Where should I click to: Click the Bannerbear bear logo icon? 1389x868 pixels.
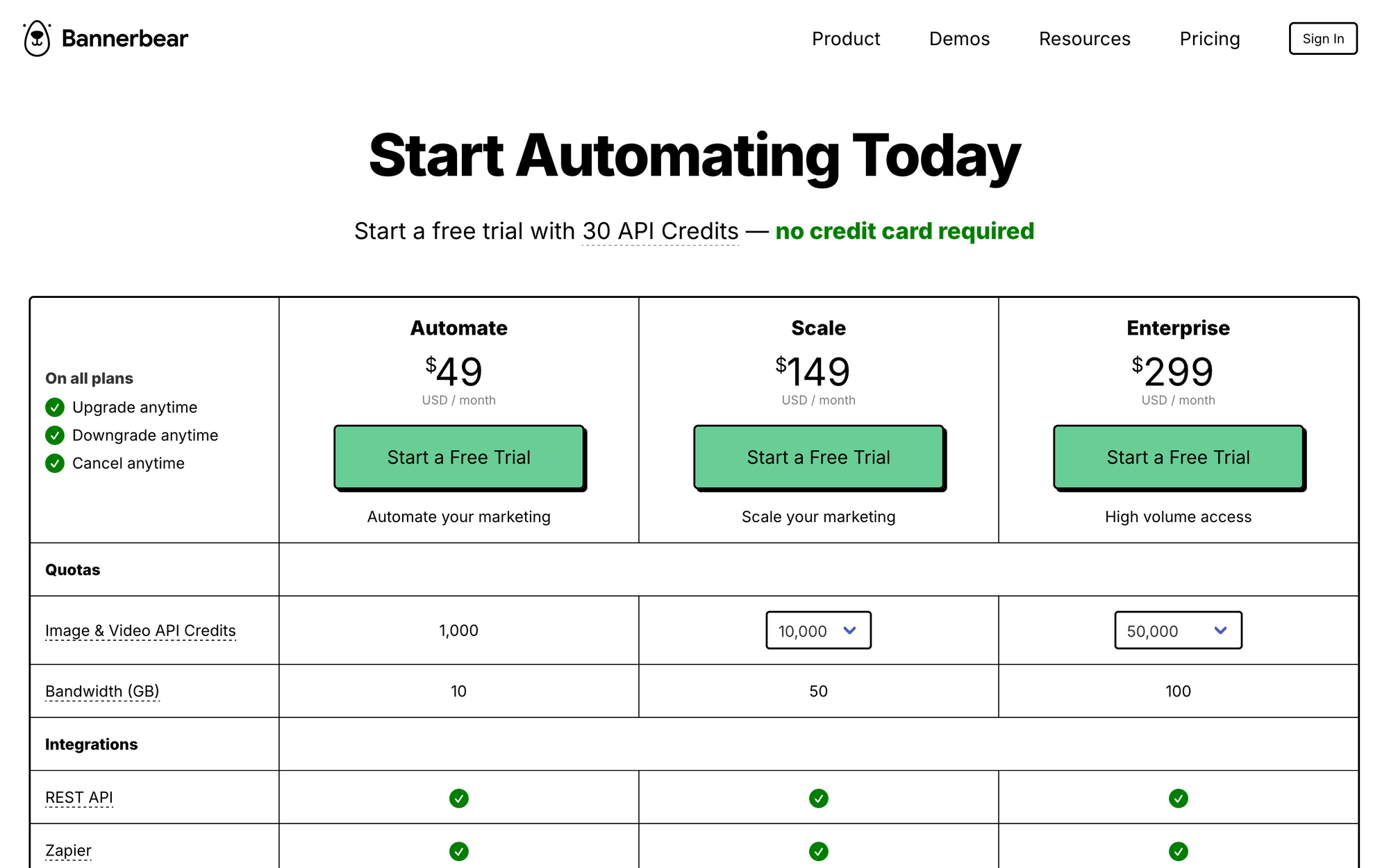coord(37,38)
